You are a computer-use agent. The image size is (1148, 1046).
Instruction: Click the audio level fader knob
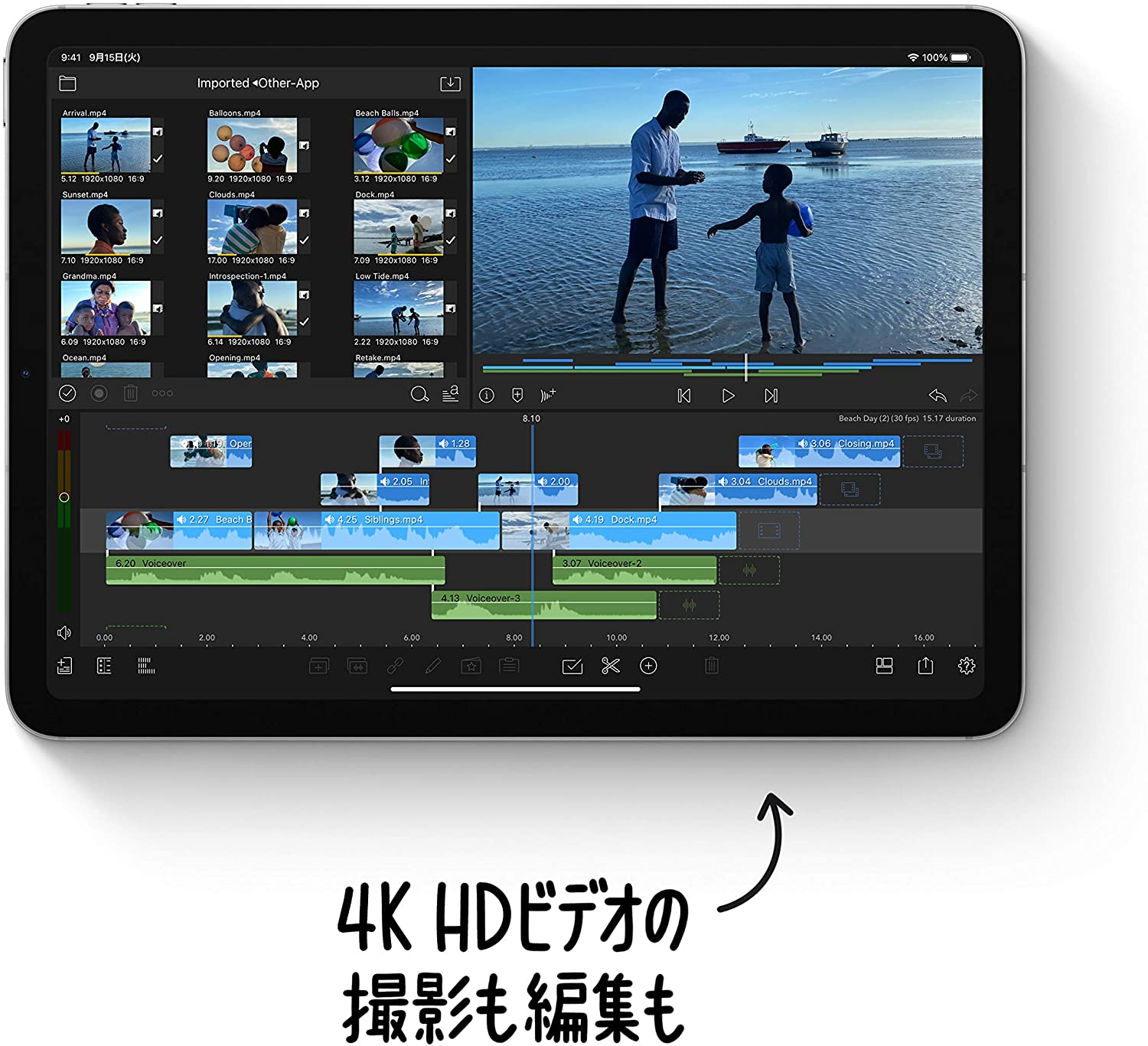(x=64, y=497)
